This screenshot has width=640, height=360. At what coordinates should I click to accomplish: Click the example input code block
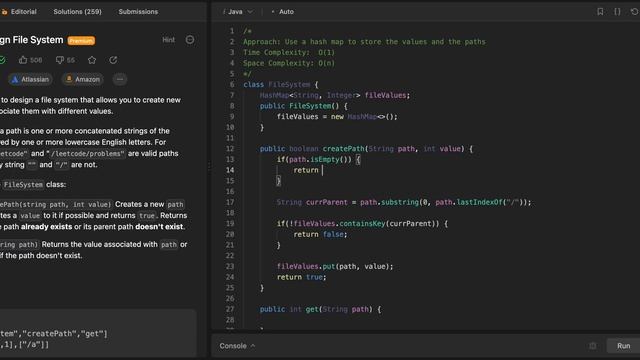point(98,333)
